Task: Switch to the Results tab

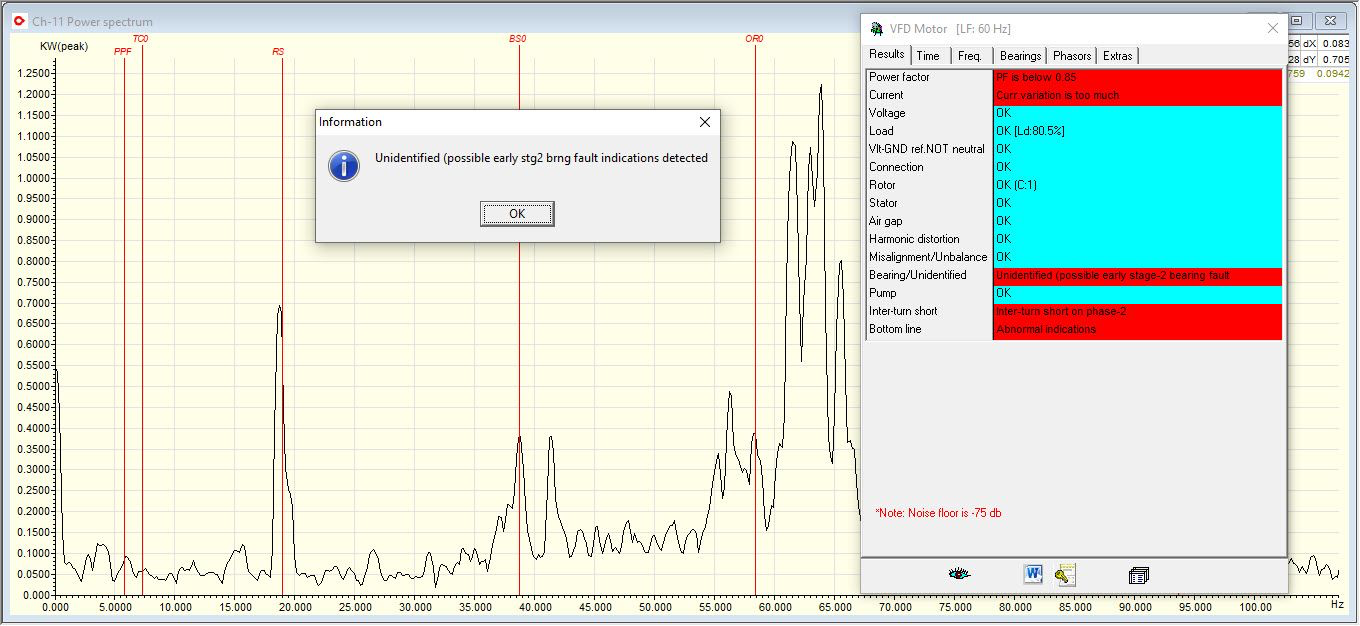Action: (x=887, y=55)
